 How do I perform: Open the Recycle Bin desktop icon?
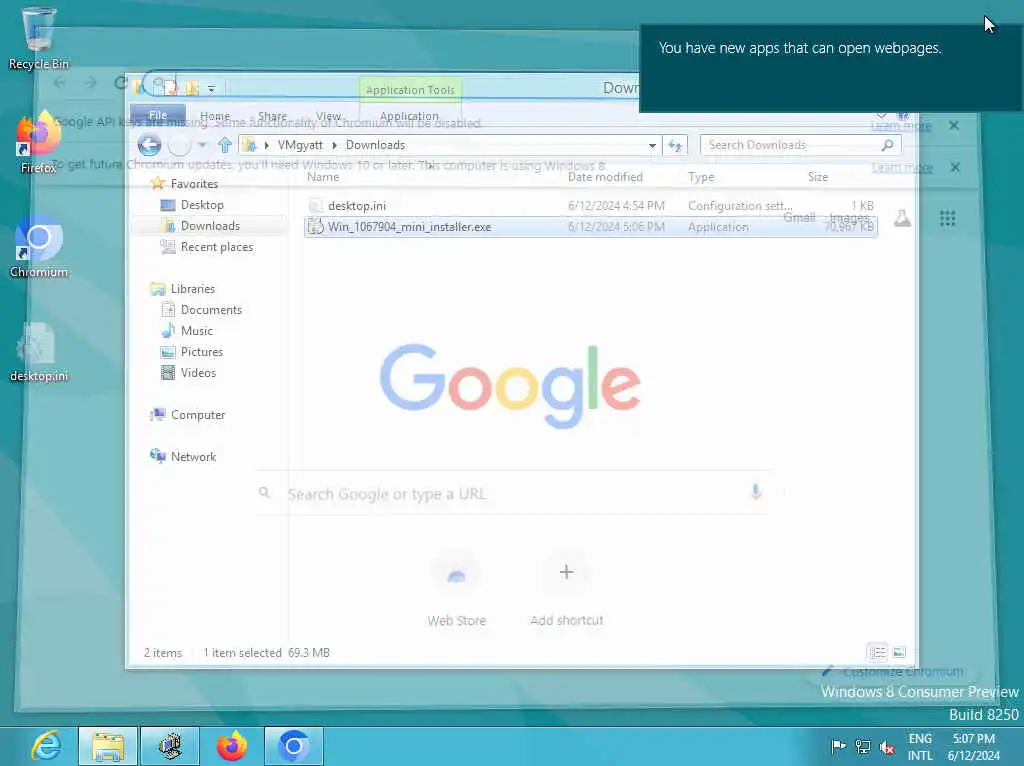pyautogui.click(x=39, y=38)
